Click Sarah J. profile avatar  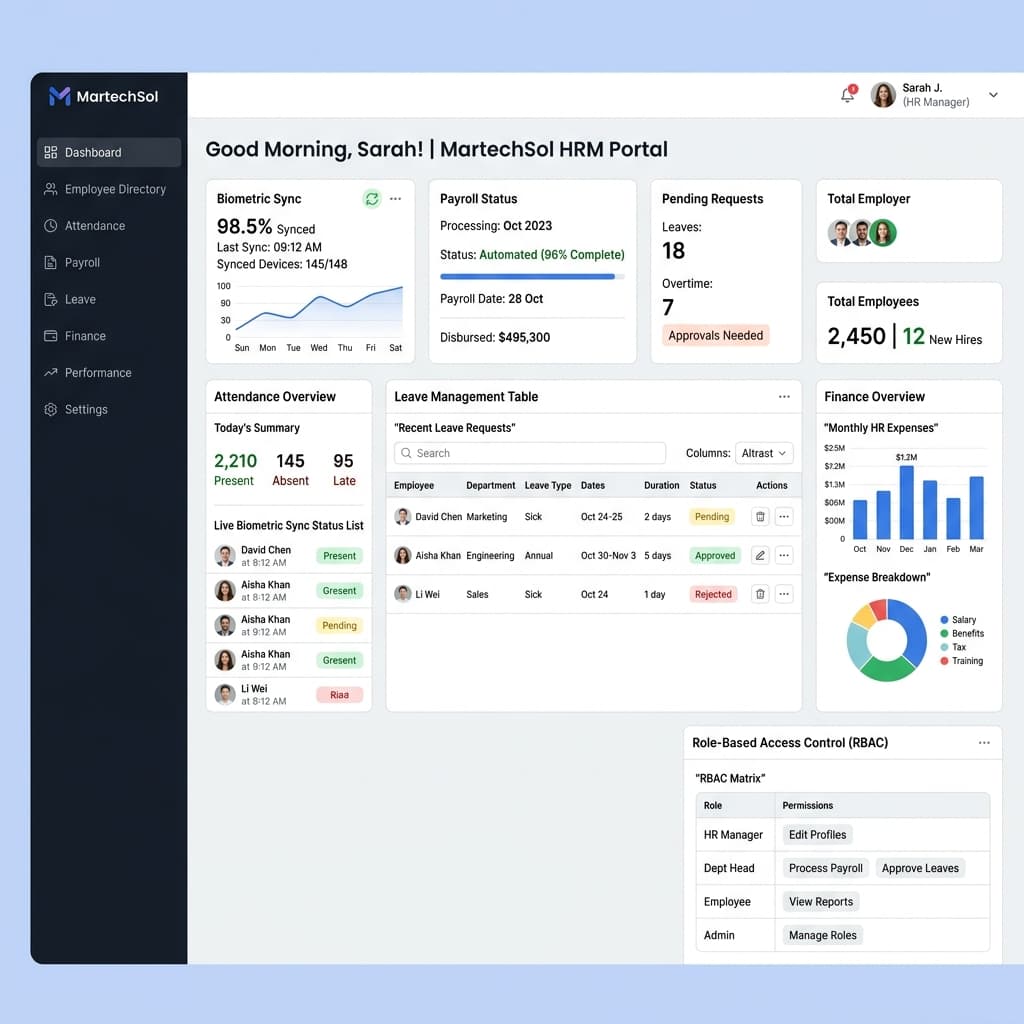(883, 95)
